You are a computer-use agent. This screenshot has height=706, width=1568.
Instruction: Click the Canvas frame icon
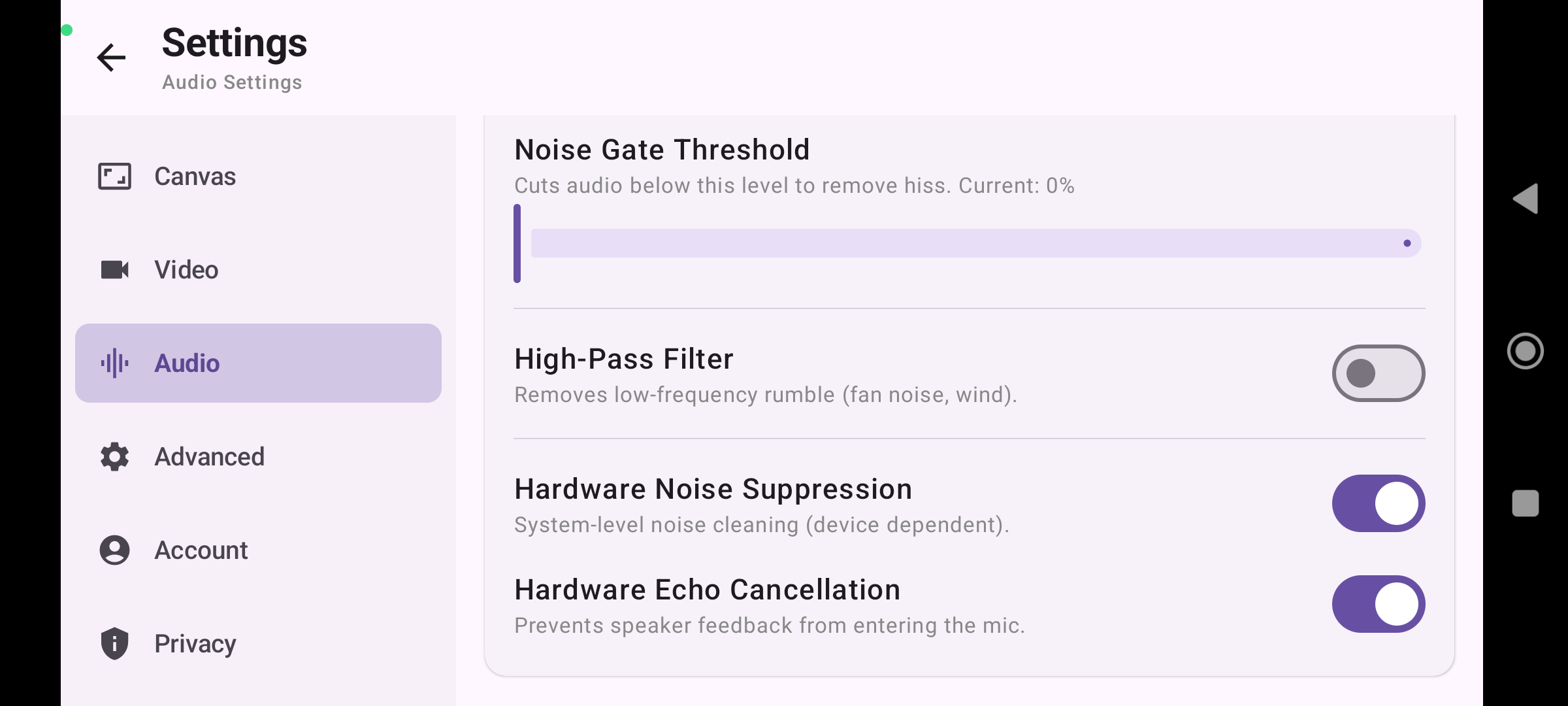click(114, 176)
